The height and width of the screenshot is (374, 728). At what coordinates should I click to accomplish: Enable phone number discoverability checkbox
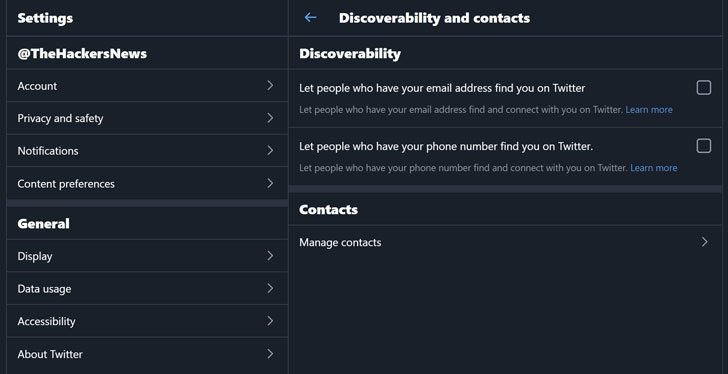click(x=703, y=146)
